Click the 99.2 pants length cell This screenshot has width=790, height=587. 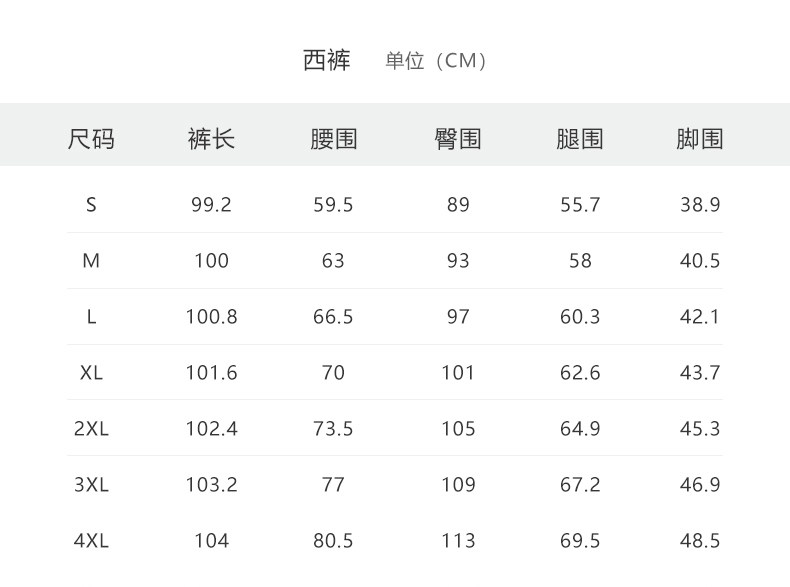pyautogui.click(x=211, y=205)
